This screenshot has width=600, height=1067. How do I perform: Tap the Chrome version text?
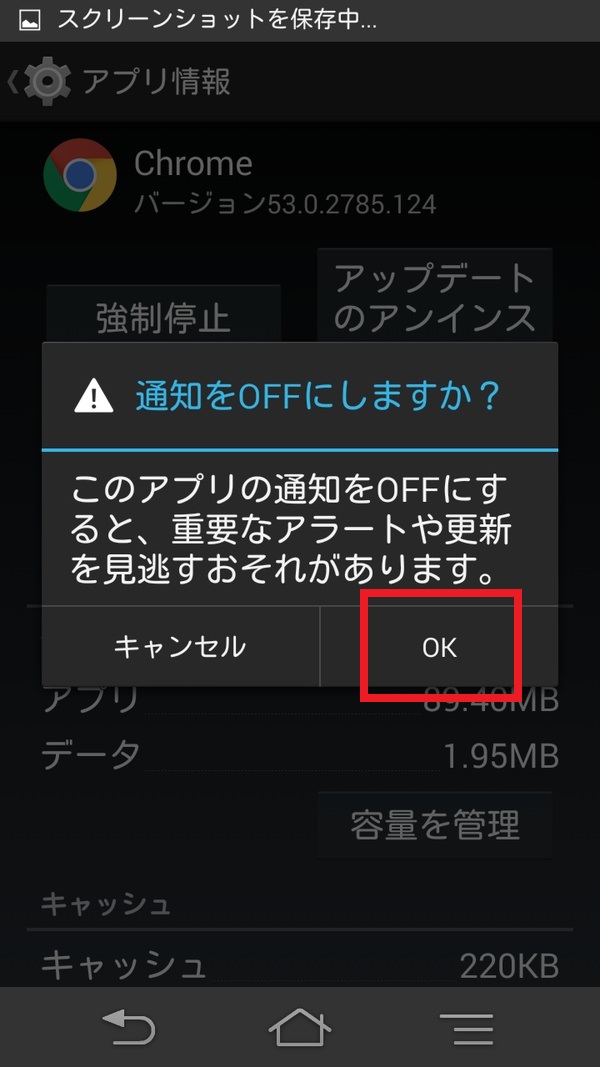click(285, 203)
